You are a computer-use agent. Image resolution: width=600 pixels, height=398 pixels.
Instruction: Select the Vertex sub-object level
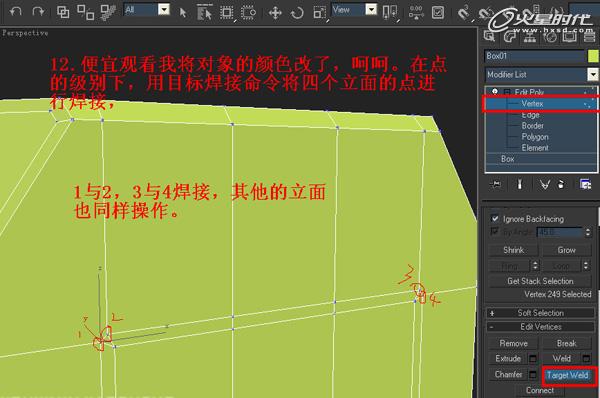click(532, 104)
